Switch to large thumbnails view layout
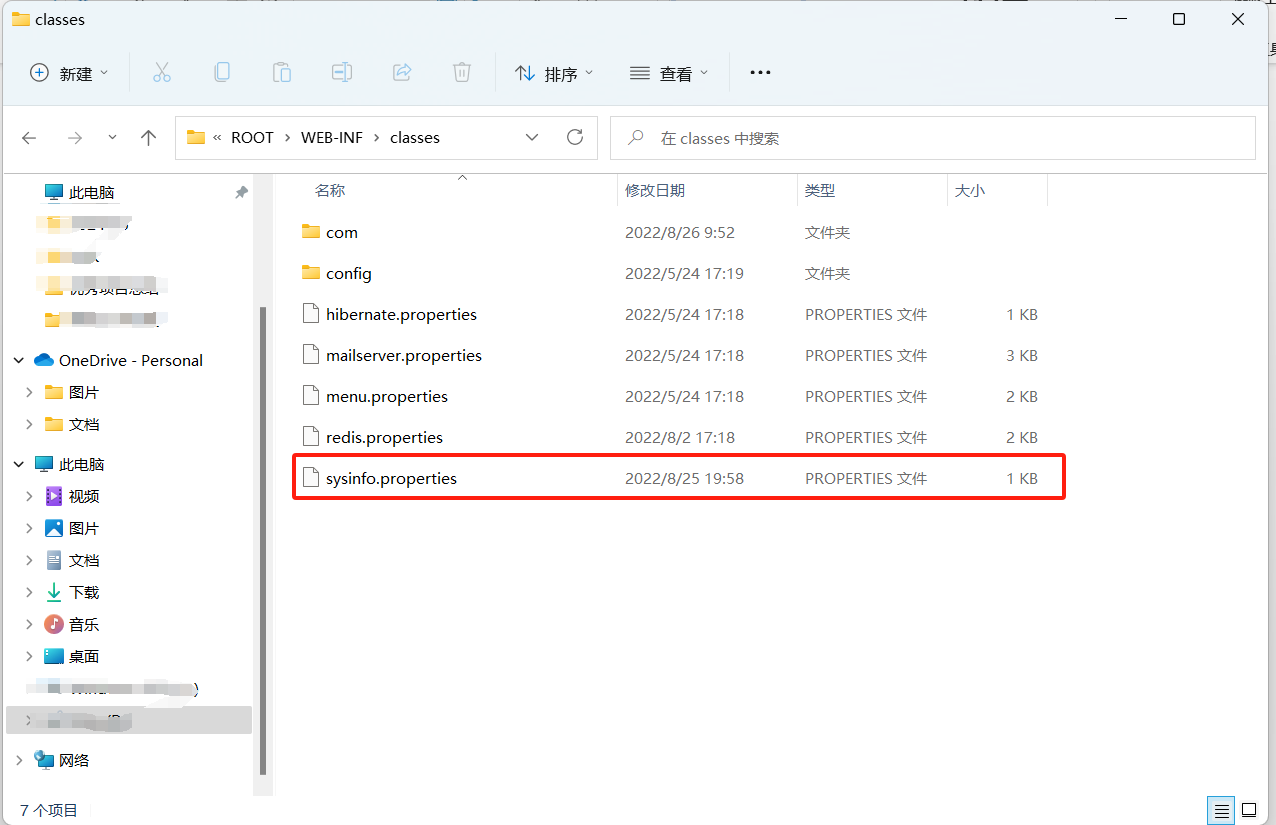Viewport: 1276px width, 825px height. tap(1249, 810)
